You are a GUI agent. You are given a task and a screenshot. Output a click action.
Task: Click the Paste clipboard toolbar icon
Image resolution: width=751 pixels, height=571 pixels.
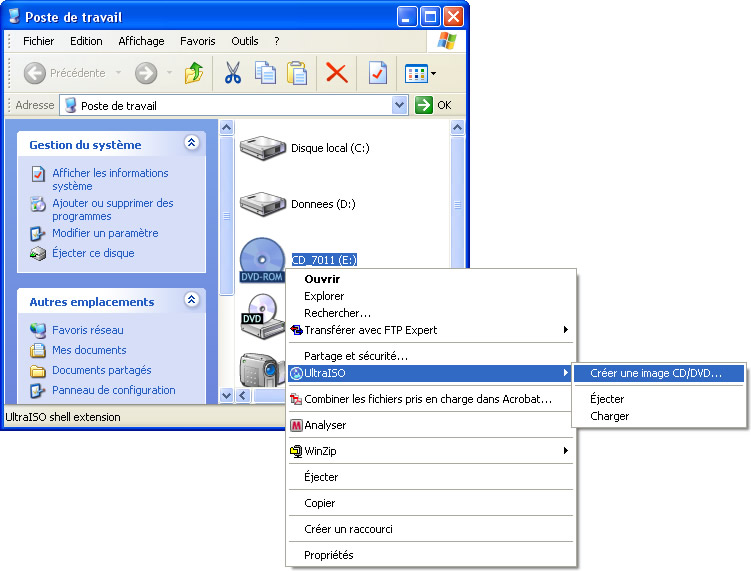(x=297, y=73)
